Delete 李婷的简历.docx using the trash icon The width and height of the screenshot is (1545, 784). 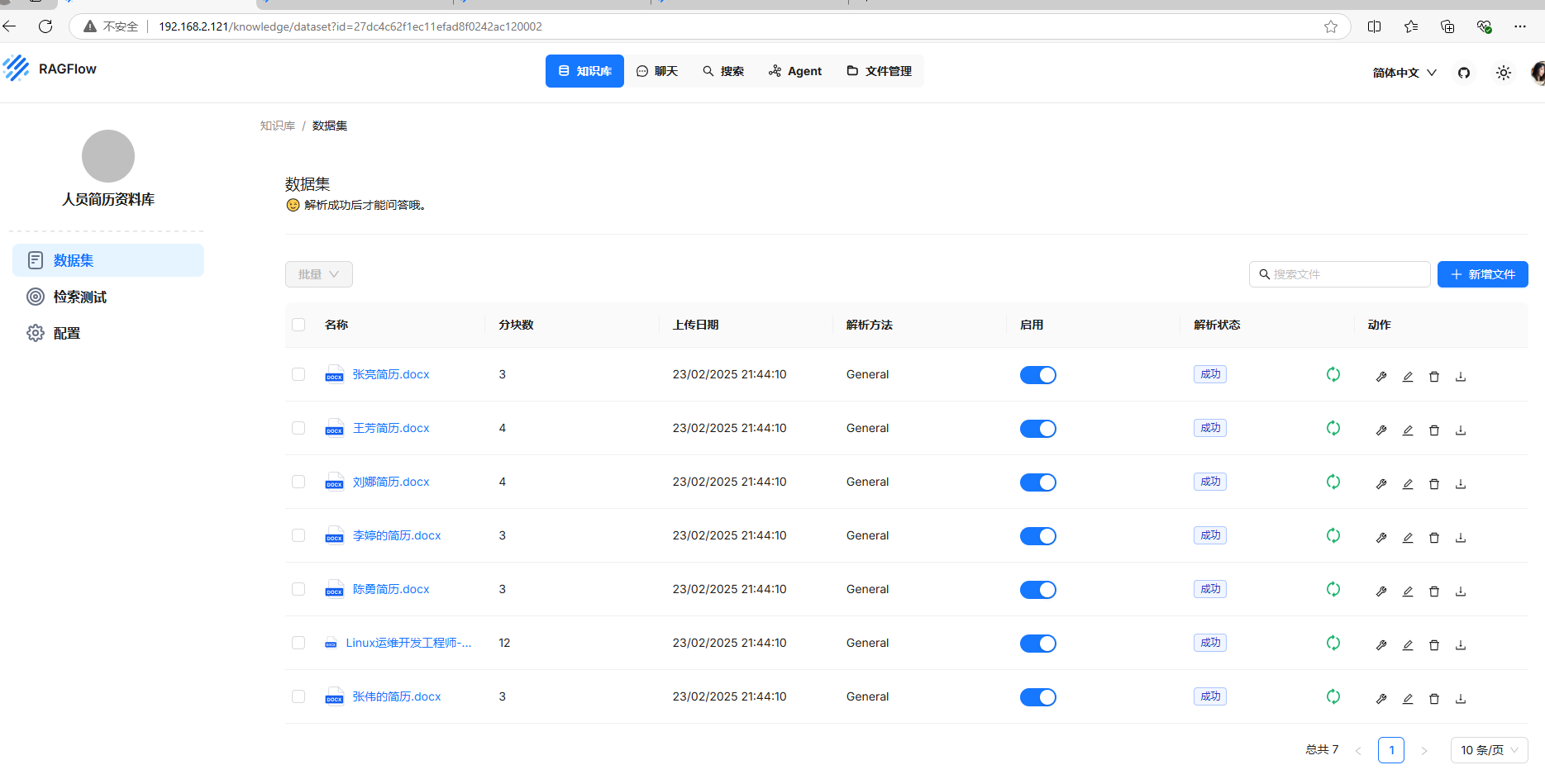1433,537
